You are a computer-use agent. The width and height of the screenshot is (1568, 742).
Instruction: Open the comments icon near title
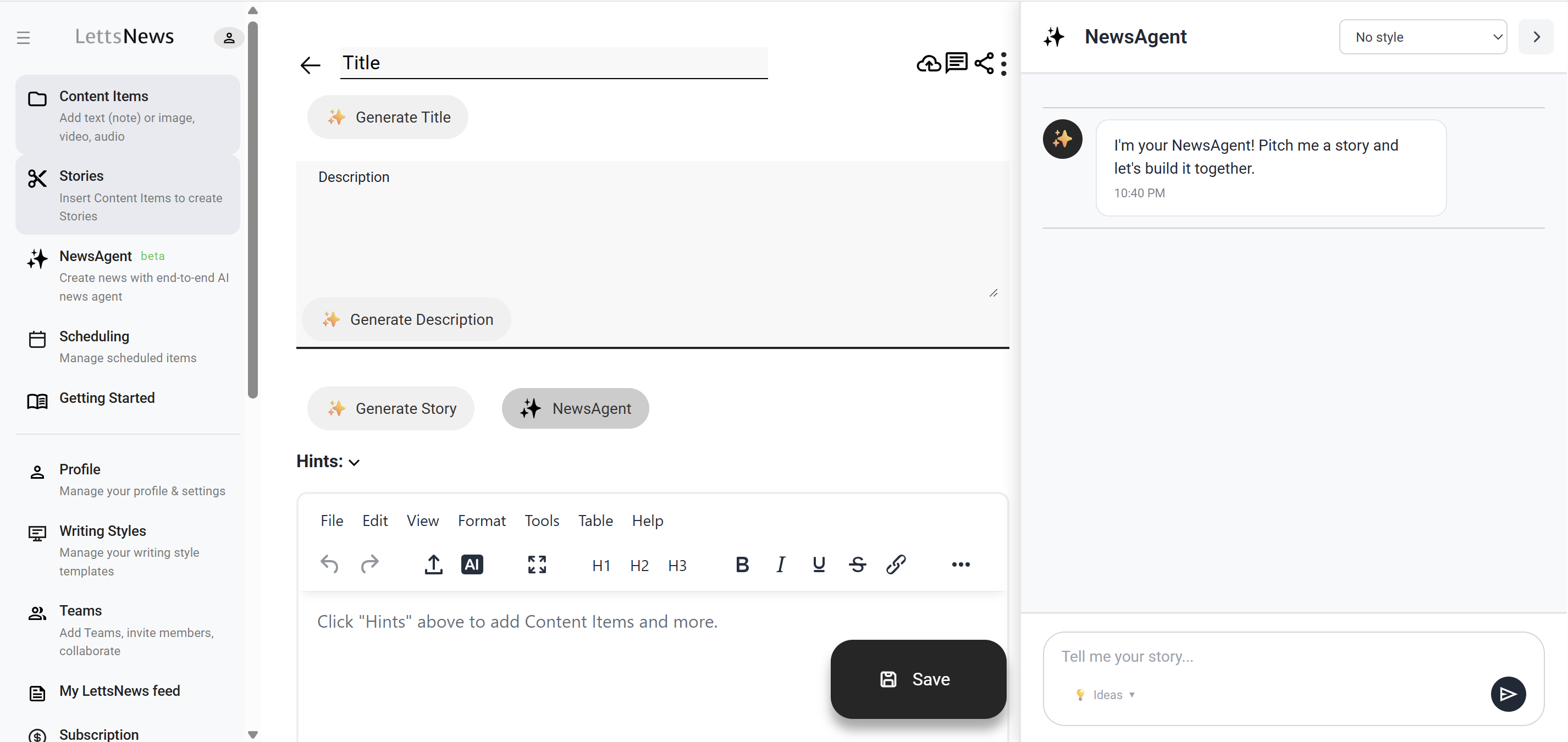[956, 63]
